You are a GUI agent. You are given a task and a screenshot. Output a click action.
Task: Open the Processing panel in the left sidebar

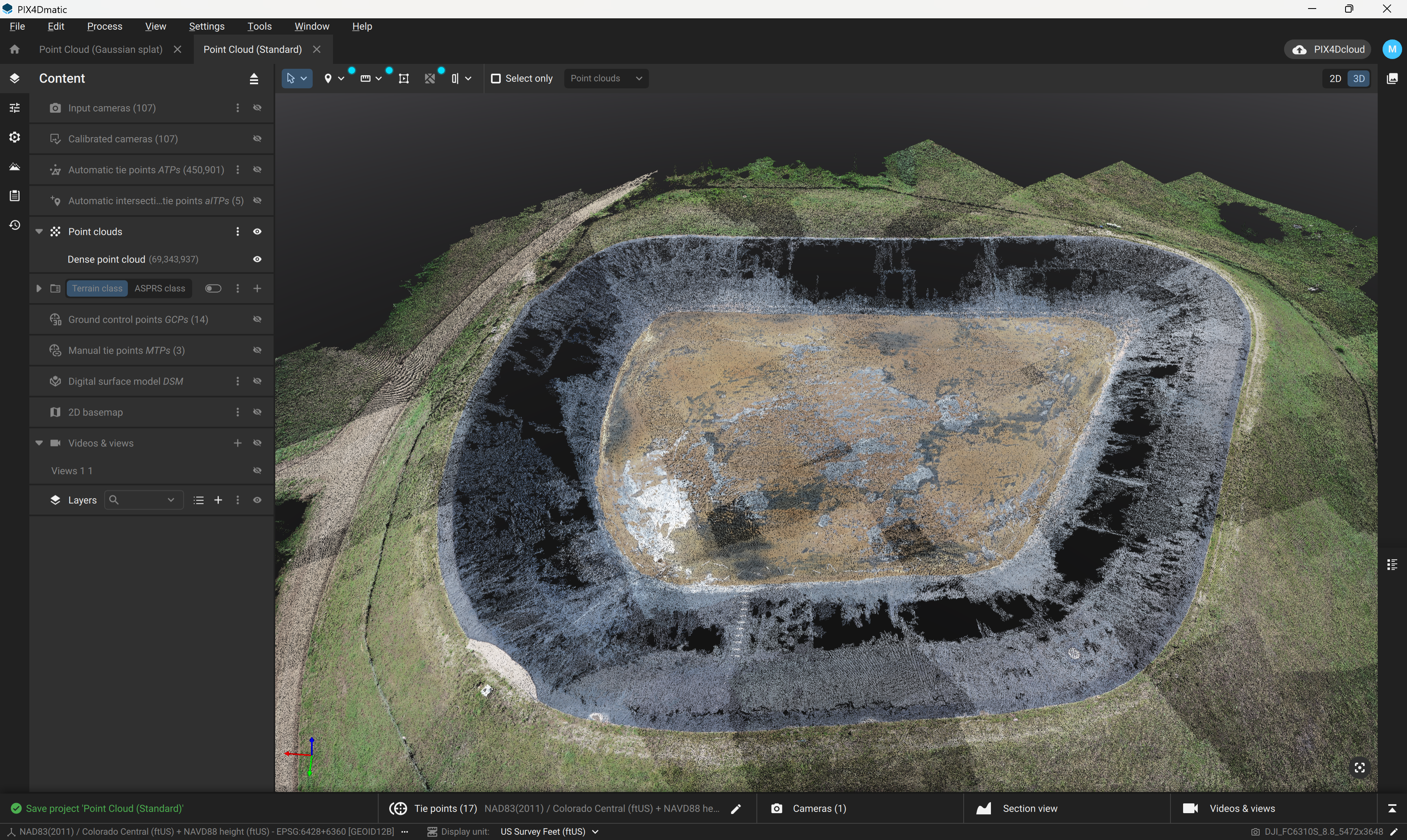click(14, 136)
